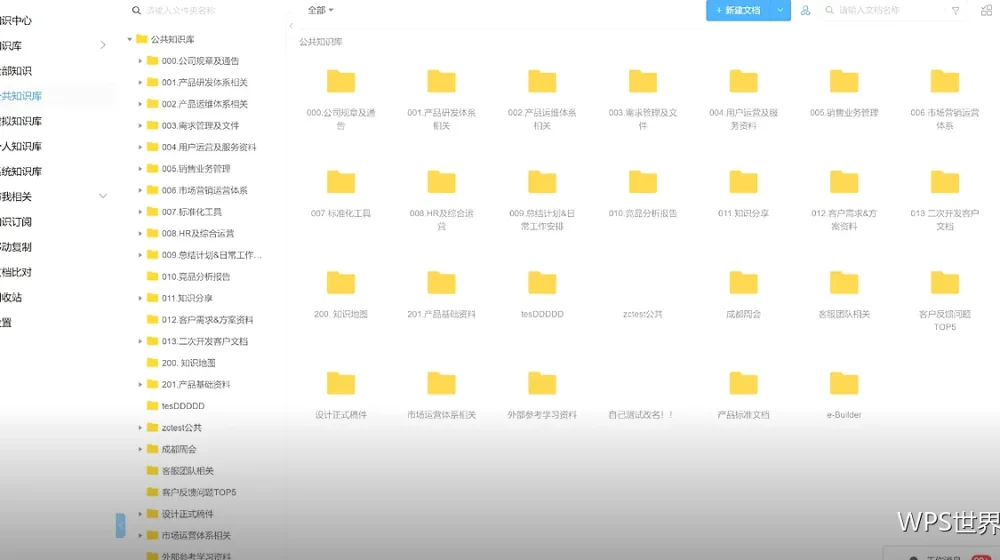Select 012.客户需求&方案资料 in the folder tree
Image resolution: width=1000 pixels, height=560 pixels.
coord(207,320)
